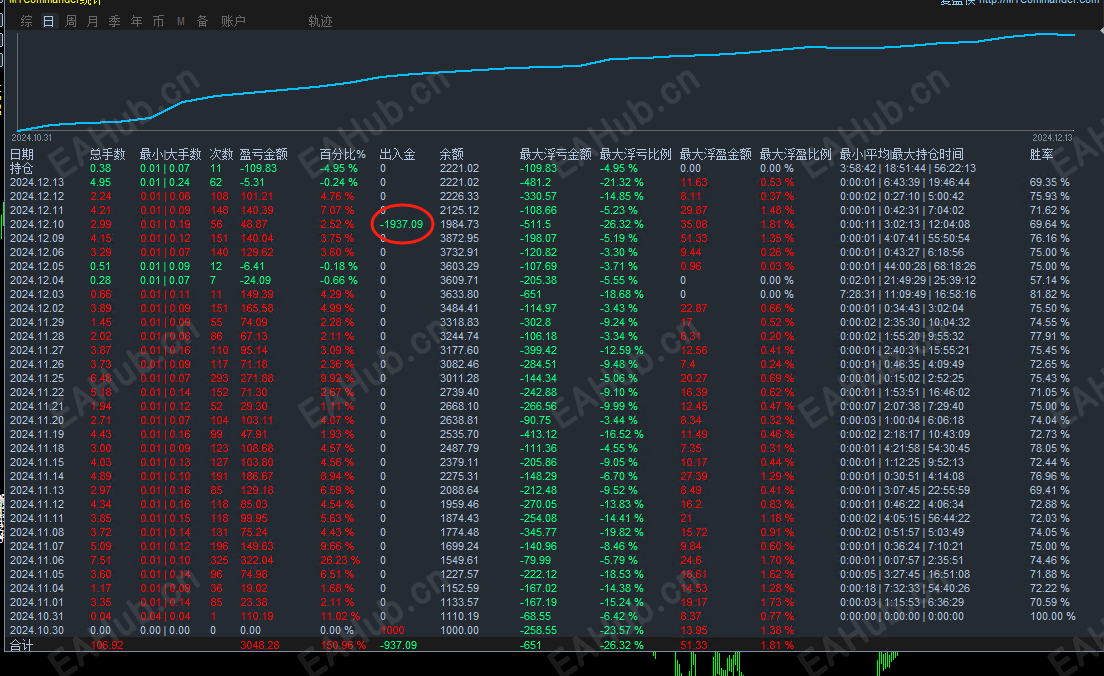Click the 2221.02 balance in 持仓 row
Image resolution: width=1104 pixels, height=676 pixels.
click(459, 168)
